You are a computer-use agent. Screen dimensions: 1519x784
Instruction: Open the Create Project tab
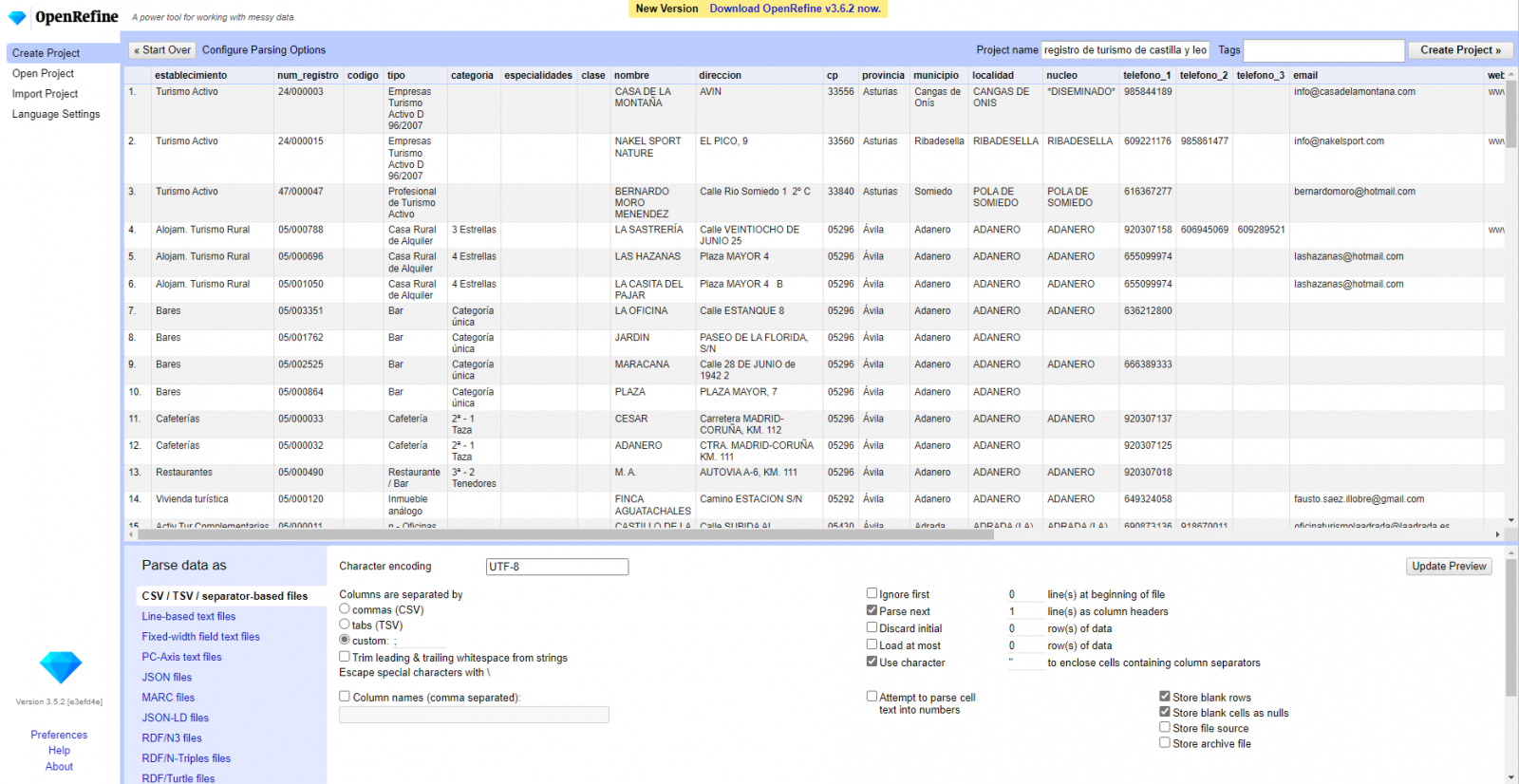(63, 53)
